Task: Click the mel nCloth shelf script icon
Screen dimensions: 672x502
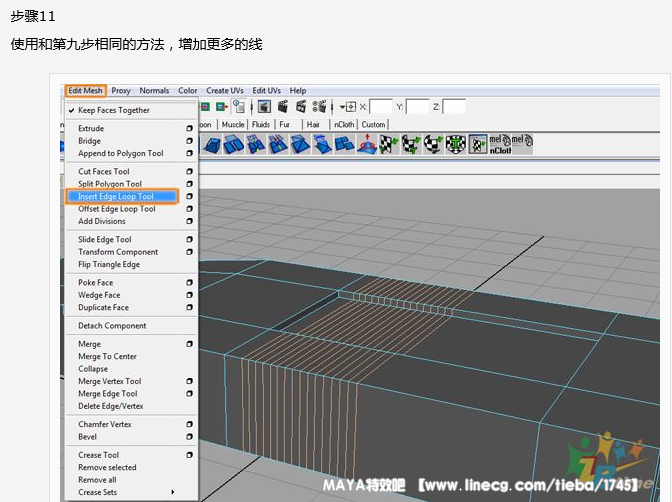Action: tap(500, 144)
